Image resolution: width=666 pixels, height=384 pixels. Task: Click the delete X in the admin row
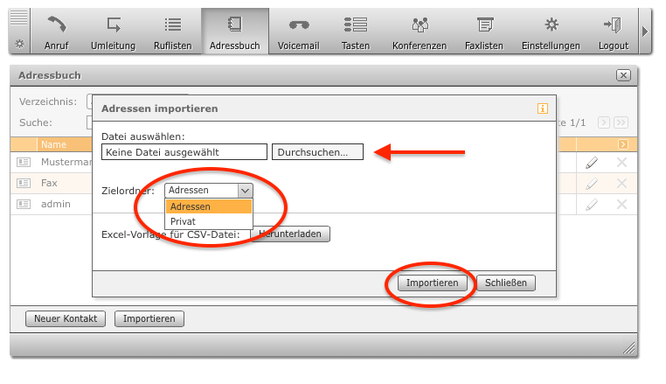click(x=622, y=204)
